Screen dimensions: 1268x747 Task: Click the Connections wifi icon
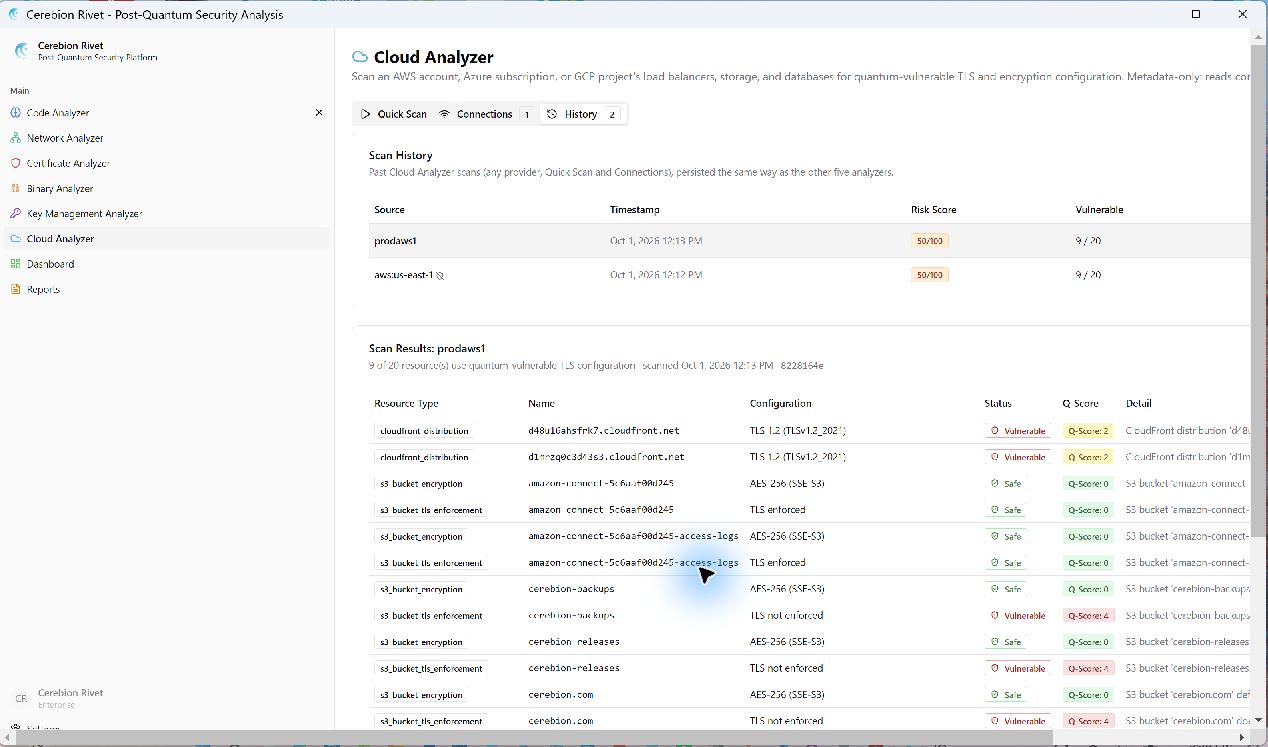(x=445, y=114)
